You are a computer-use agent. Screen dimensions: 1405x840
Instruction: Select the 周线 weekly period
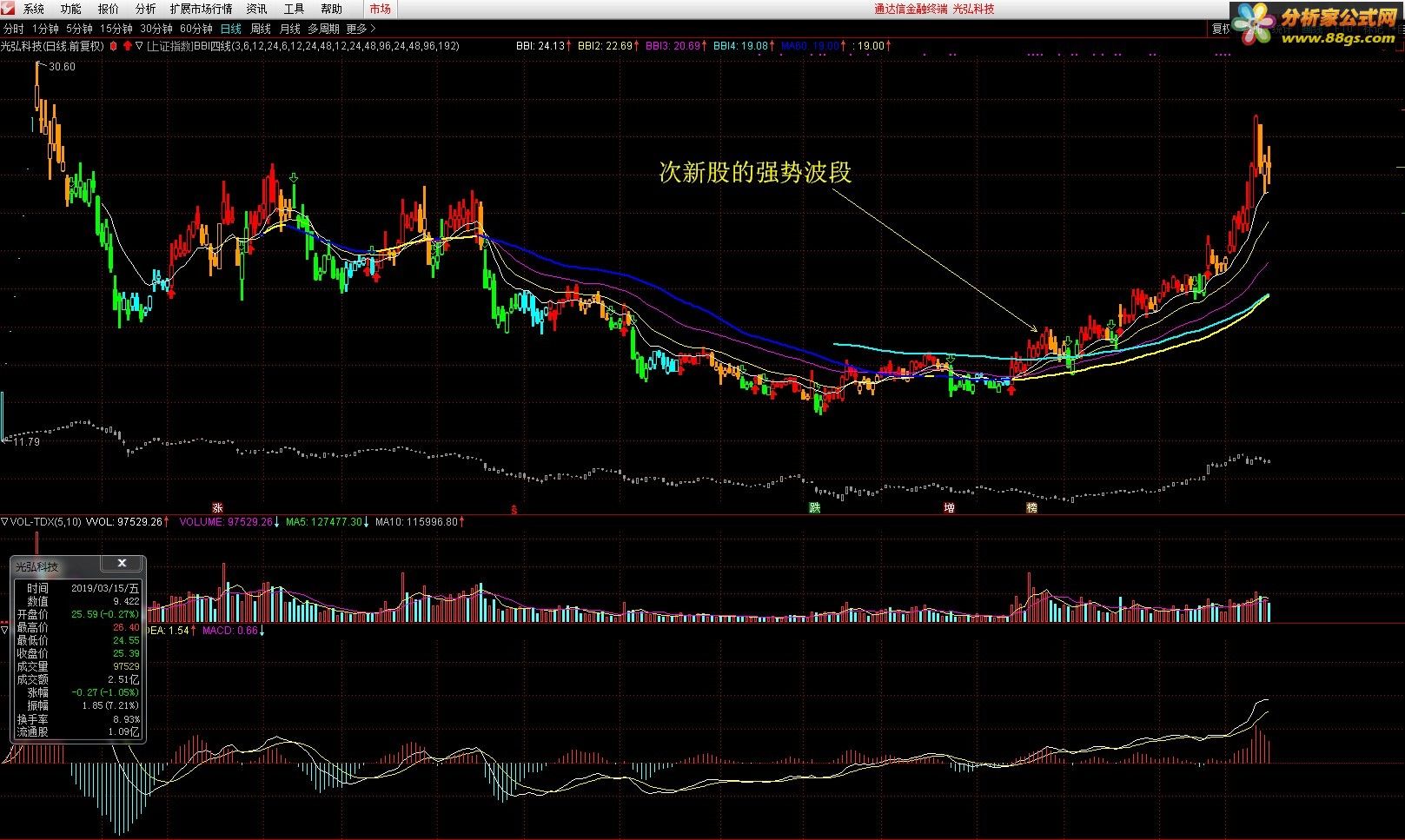261,30
